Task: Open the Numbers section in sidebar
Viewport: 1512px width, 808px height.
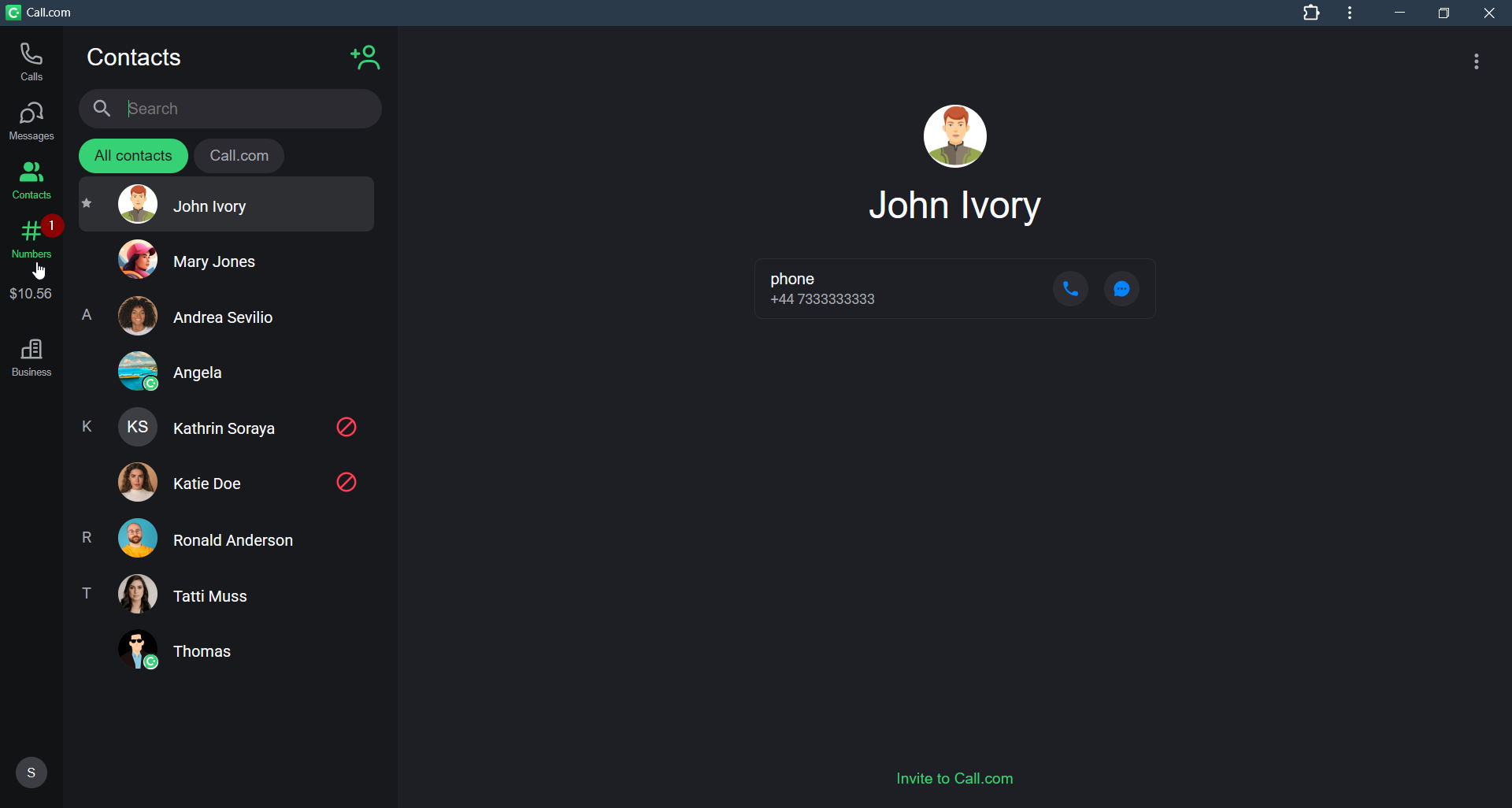Action: click(x=31, y=239)
